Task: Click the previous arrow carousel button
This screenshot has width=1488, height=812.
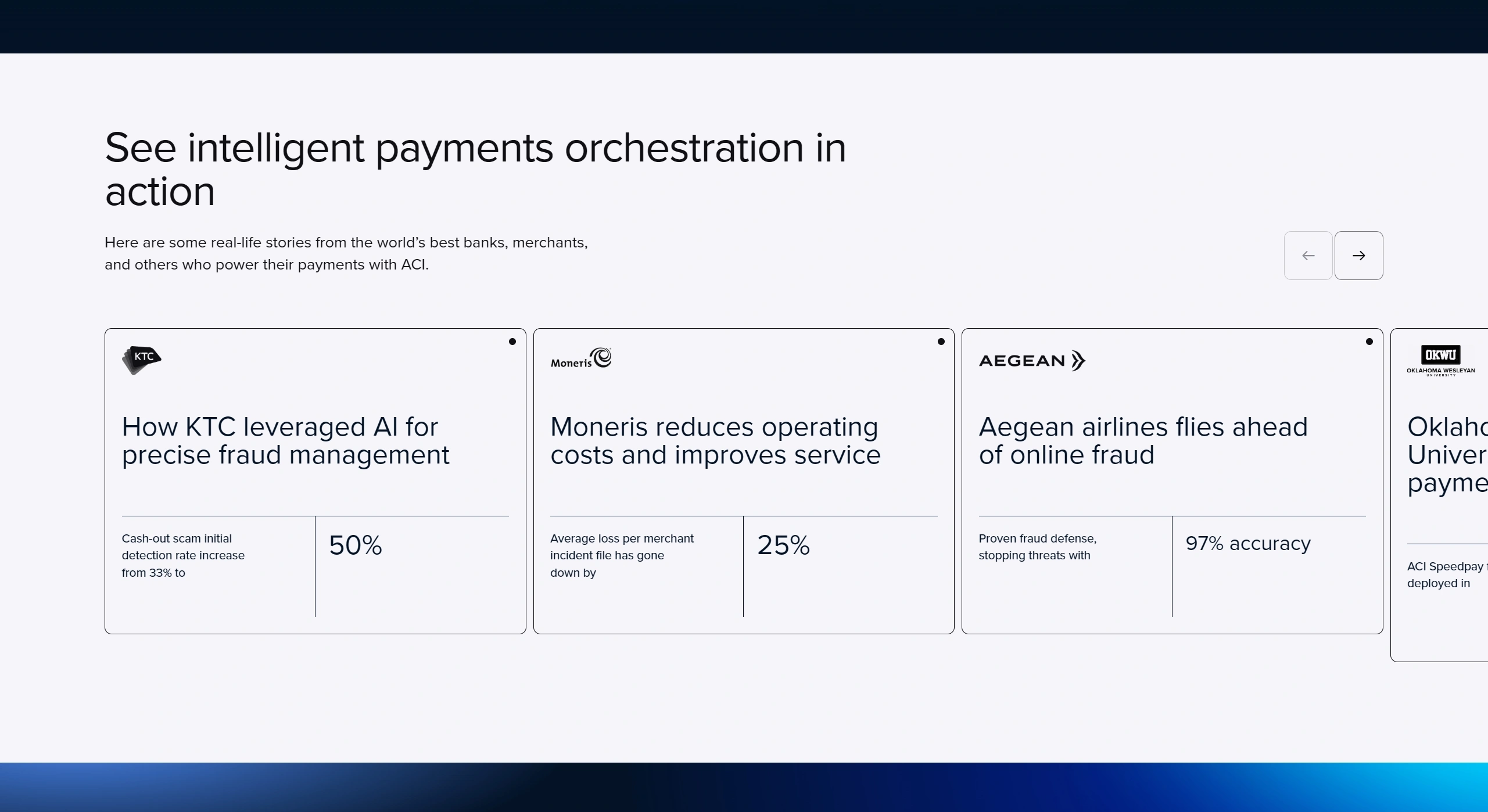Action: tap(1307, 256)
